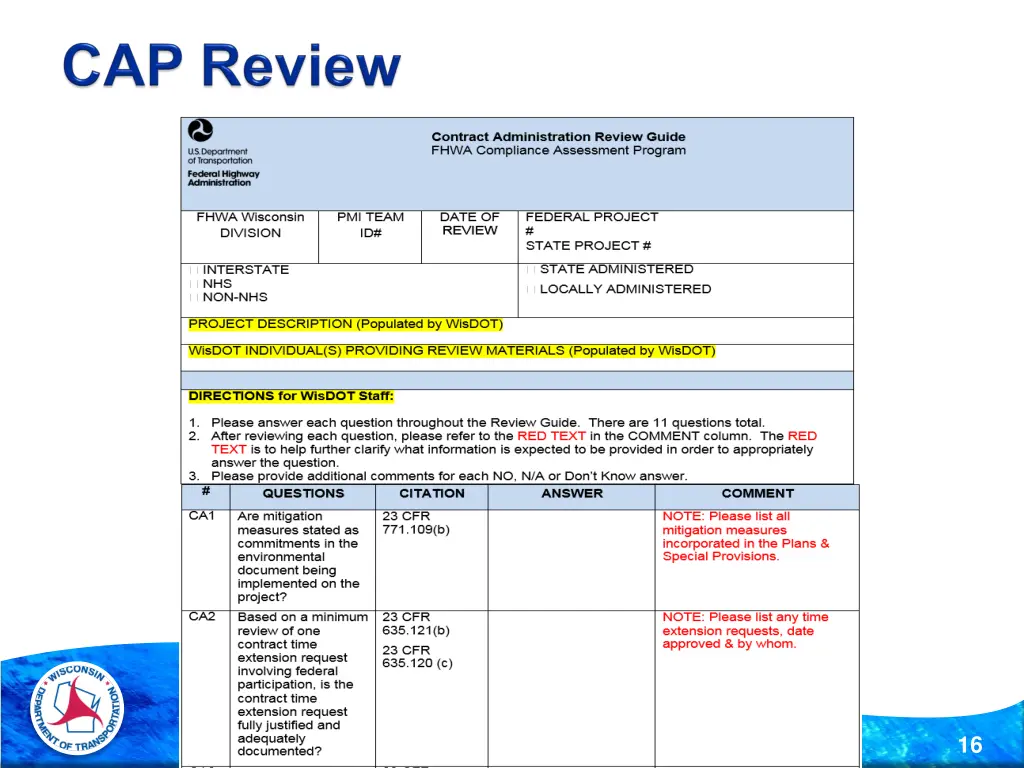Viewport: 1024px width, 768px height.
Task: Click the FEDERAL PROJECT # field
Action: coord(592,223)
